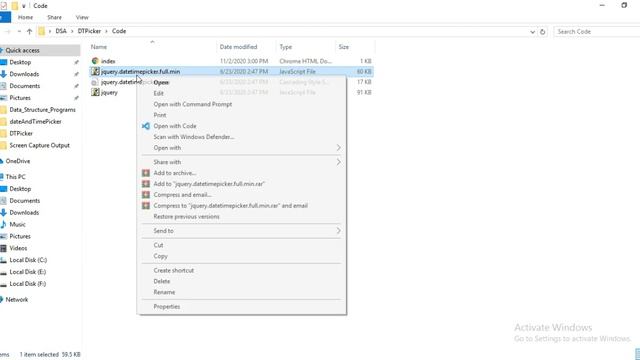640x360 pixels.
Task: Choose Compress to rar and email
Action: [x=241, y=206]
